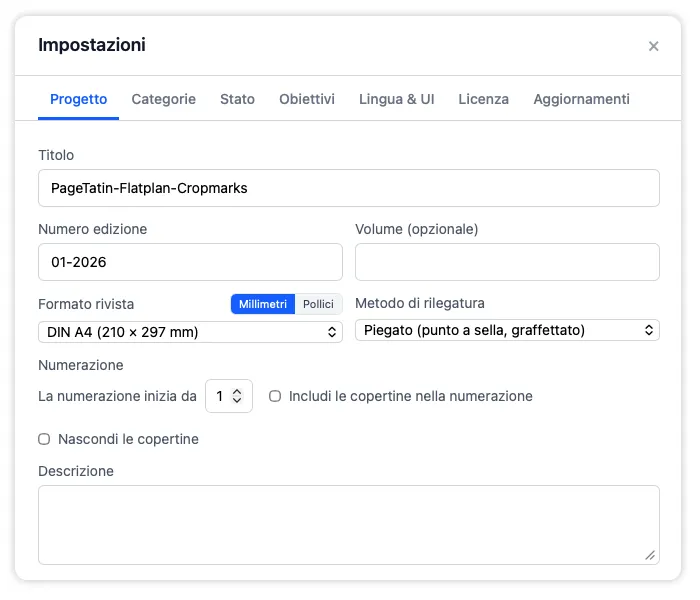Screen dimensions: 700x600
Task: Go to the Licenza tab
Action: (x=483, y=99)
